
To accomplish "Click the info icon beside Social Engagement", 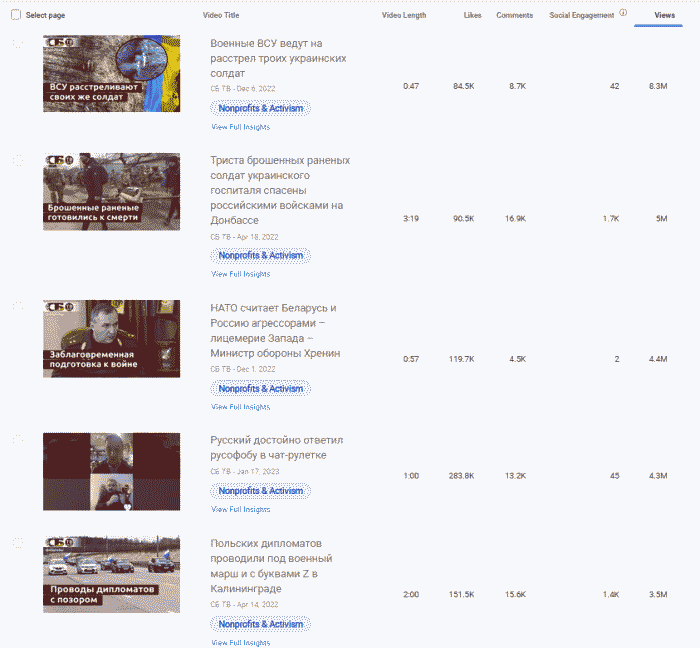I will [623, 14].
